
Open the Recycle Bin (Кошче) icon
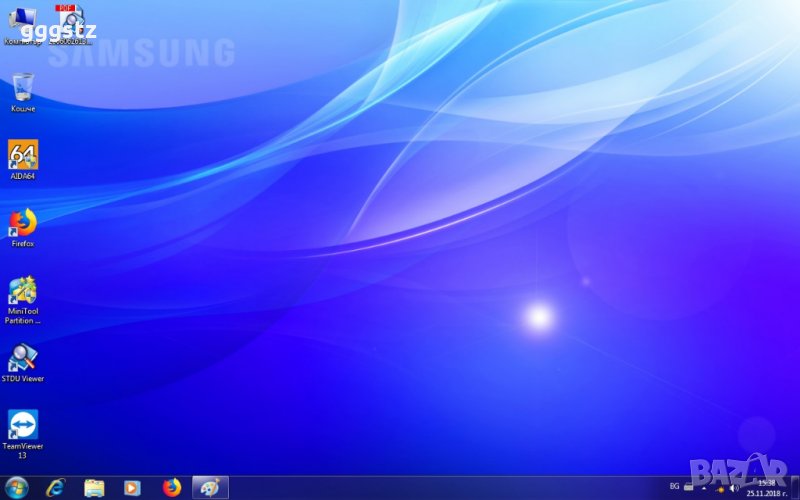click(x=23, y=87)
